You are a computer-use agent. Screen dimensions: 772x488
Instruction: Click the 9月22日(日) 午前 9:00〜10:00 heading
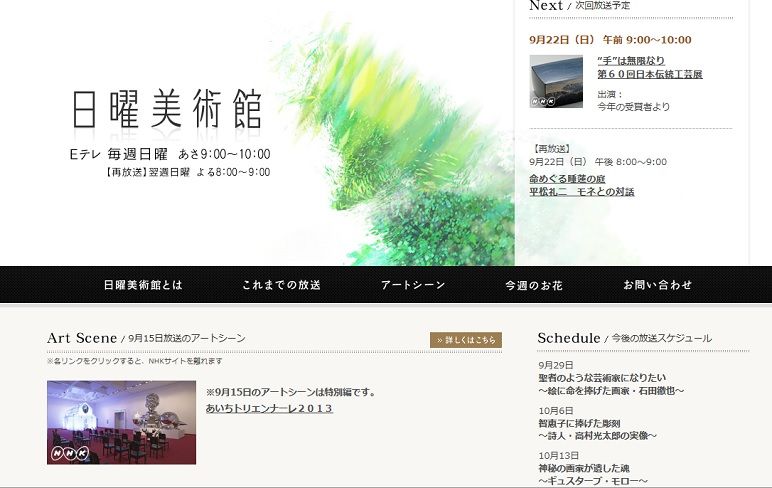[x=610, y=40]
